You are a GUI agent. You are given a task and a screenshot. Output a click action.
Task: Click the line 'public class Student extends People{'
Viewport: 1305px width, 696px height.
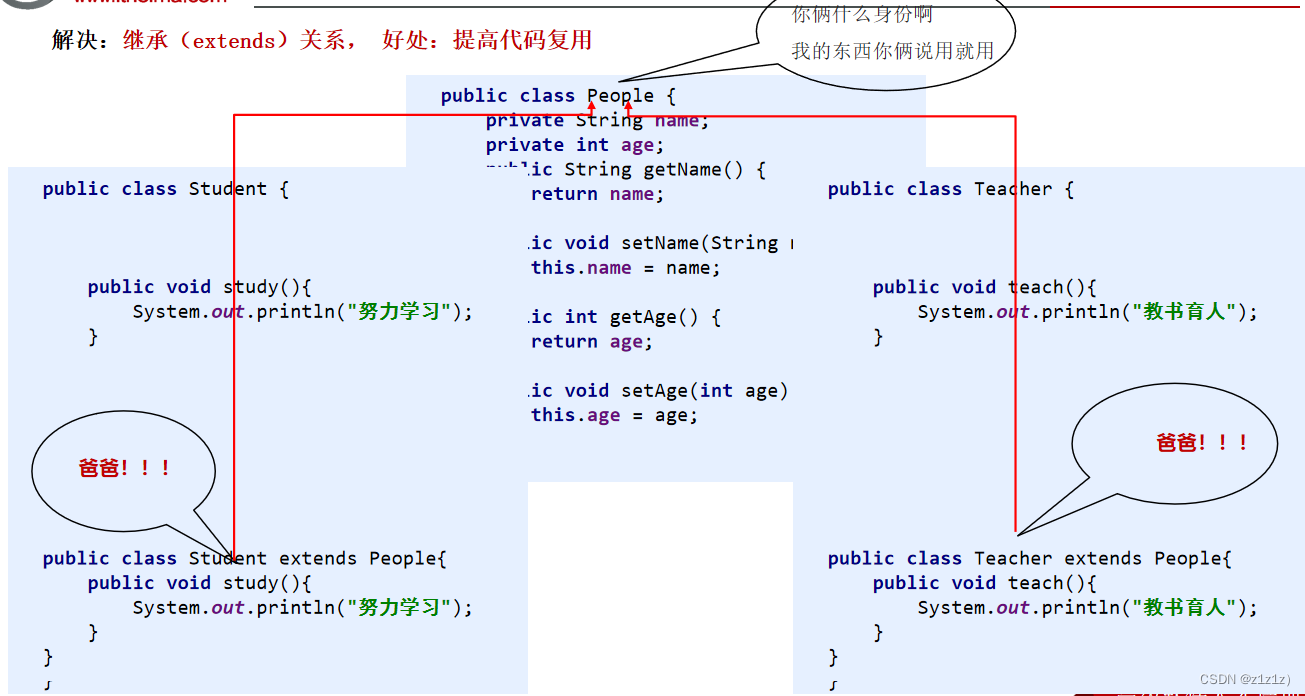point(245,559)
